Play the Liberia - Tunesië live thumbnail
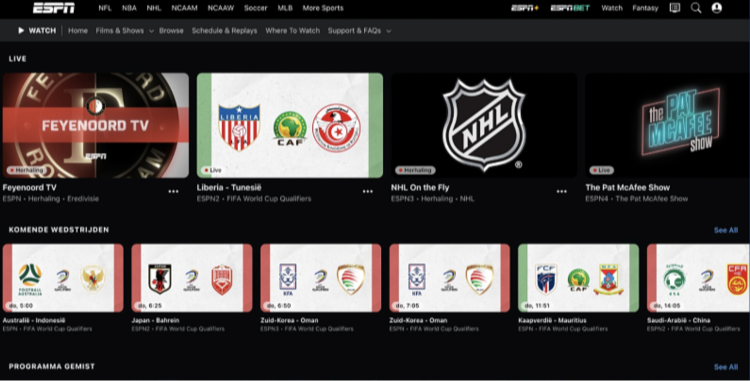 click(290, 125)
